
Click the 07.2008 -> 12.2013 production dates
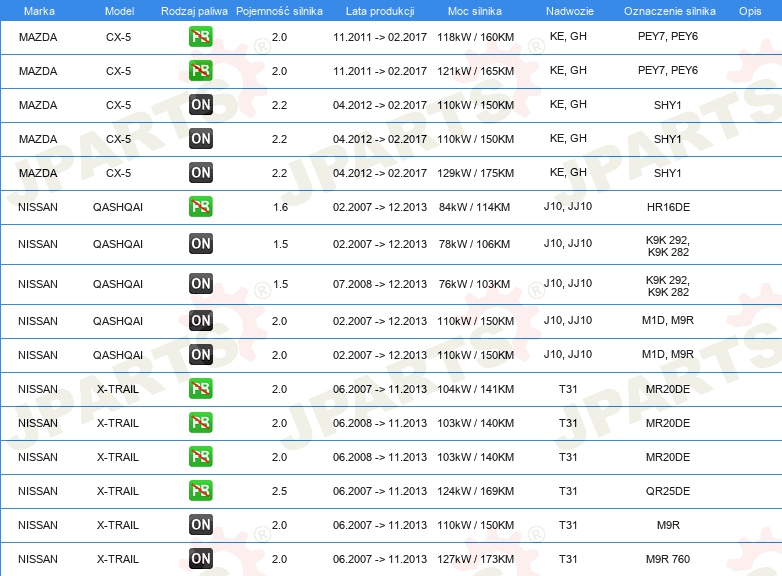(380, 284)
